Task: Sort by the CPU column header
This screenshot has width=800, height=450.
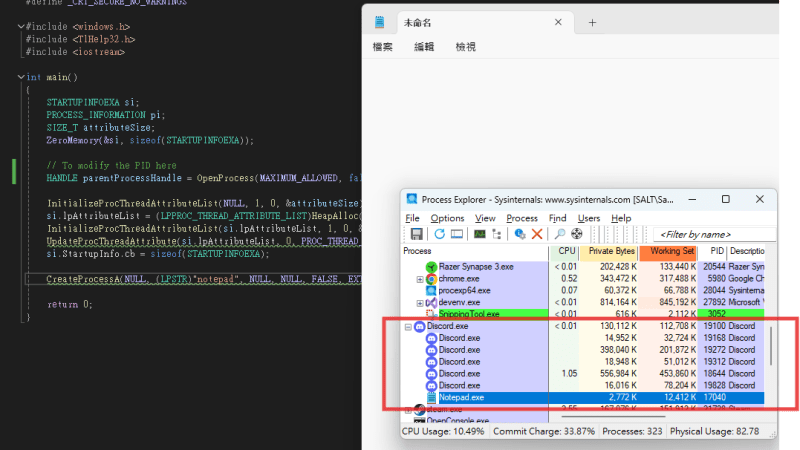Action: (564, 252)
